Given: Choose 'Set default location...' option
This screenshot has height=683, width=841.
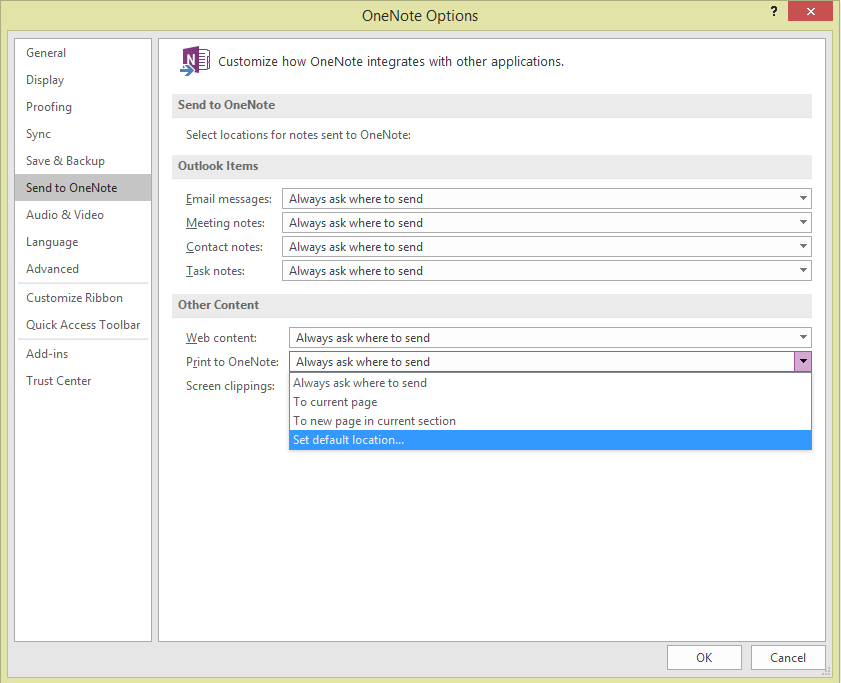Looking at the screenshot, I should [550, 440].
